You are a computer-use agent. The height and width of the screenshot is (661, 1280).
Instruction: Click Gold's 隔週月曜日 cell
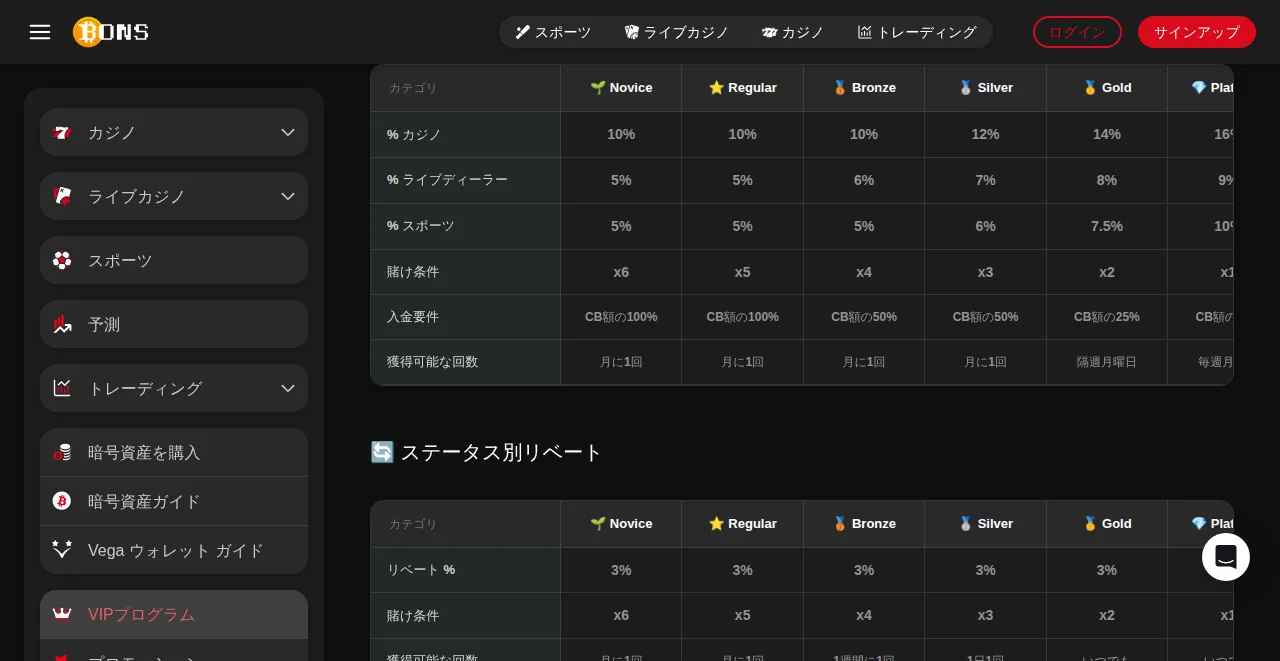tap(1107, 362)
